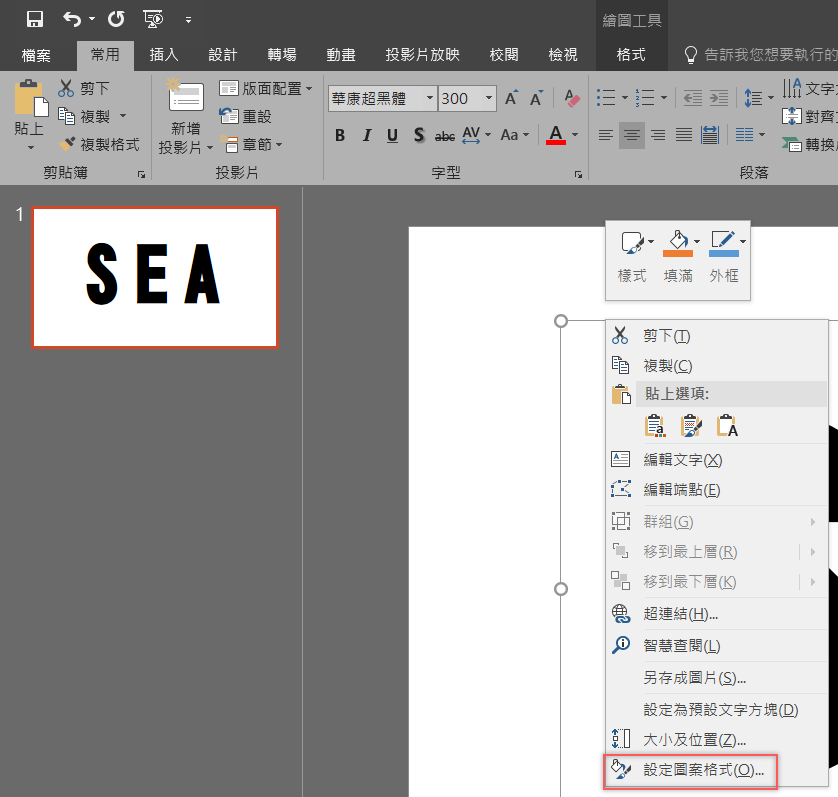Click the Cut (剪下) ribbon icon
The width and height of the screenshot is (838, 797).
[x=67, y=88]
